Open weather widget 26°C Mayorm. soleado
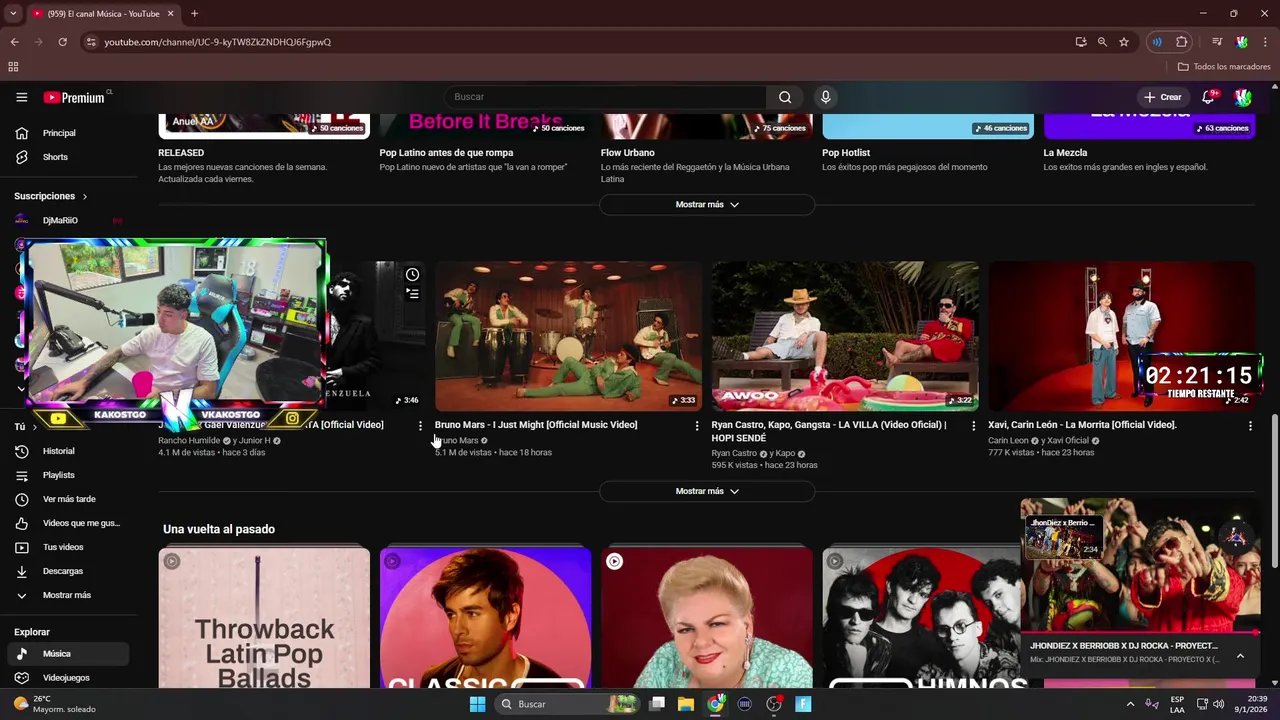Screen dimensions: 1280x720 click(x=55, y=704)
